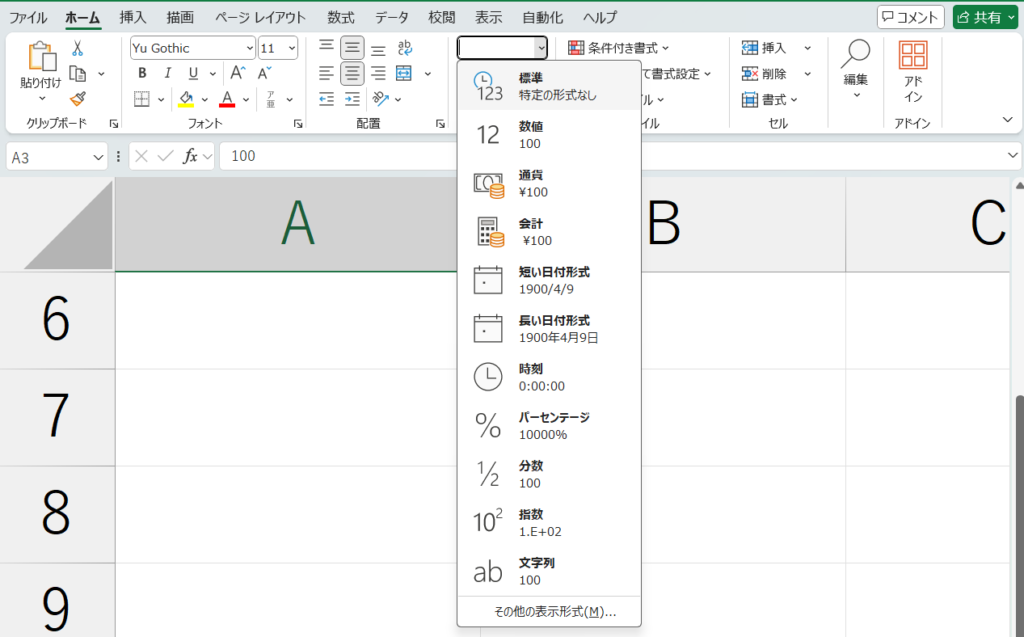
Task: Toggle Italic formatting
Action: (x=167, y=73)
